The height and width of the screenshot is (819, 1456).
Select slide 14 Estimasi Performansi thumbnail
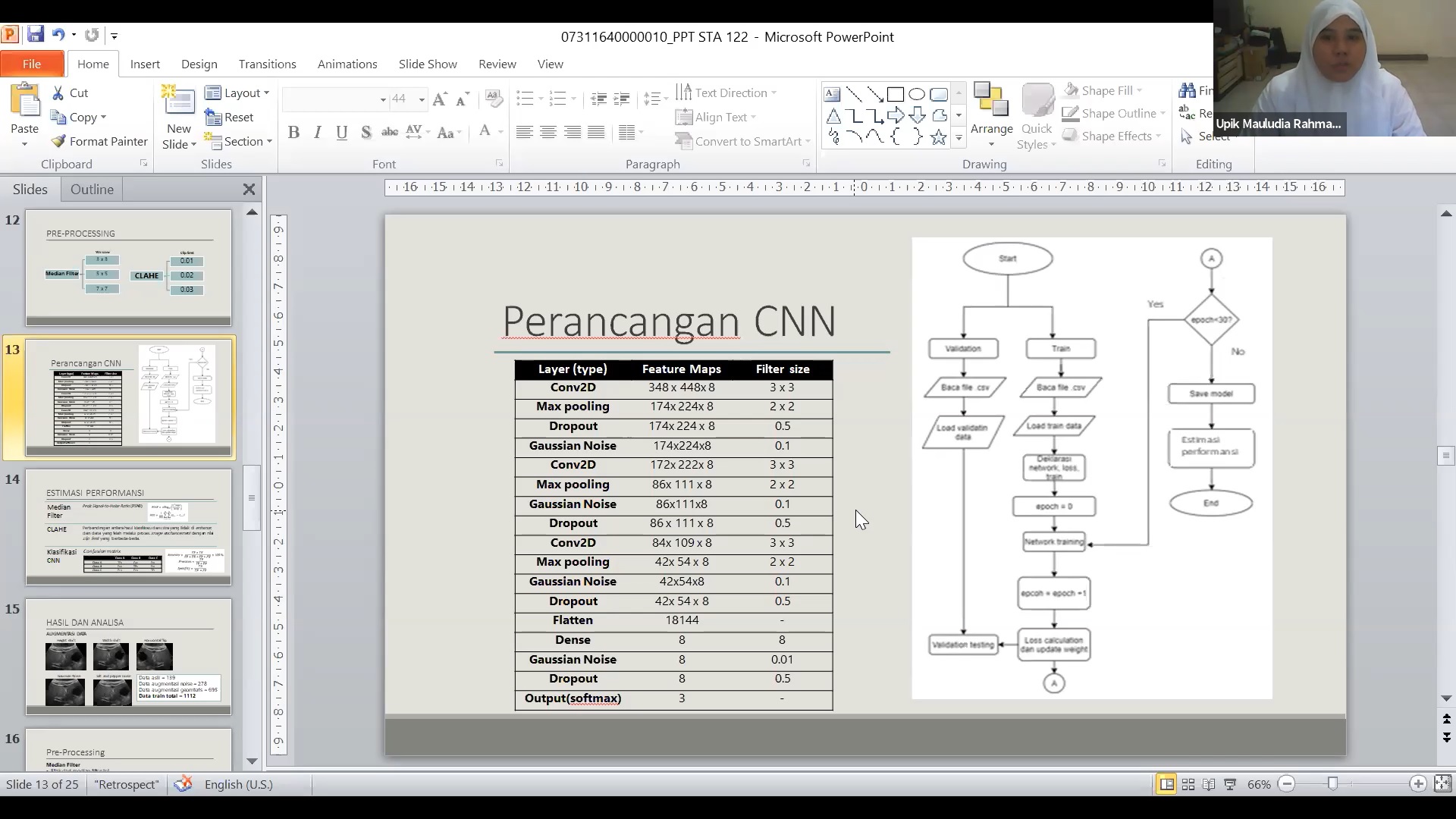point(128,526)
